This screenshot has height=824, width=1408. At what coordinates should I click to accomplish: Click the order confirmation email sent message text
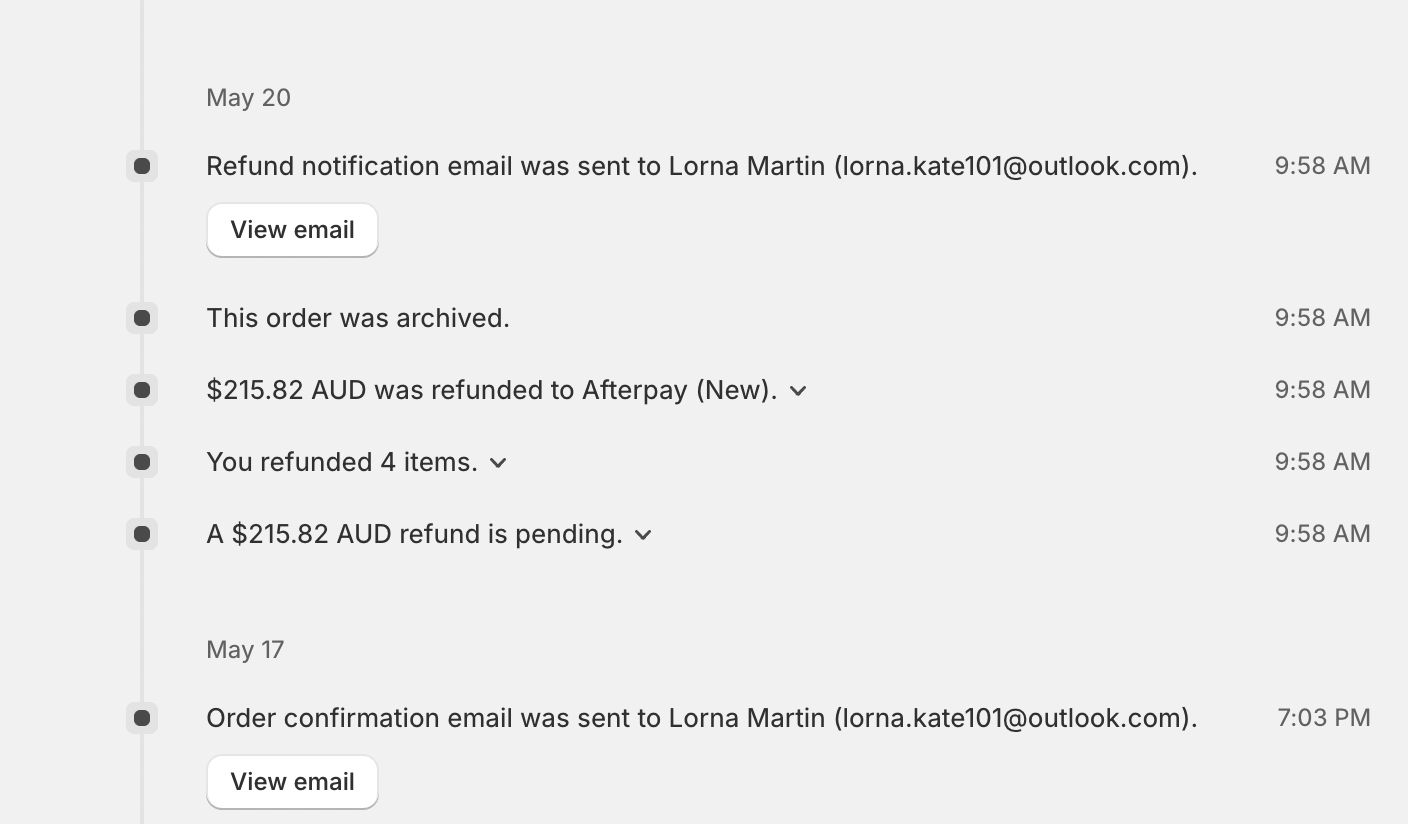[701, 718]
